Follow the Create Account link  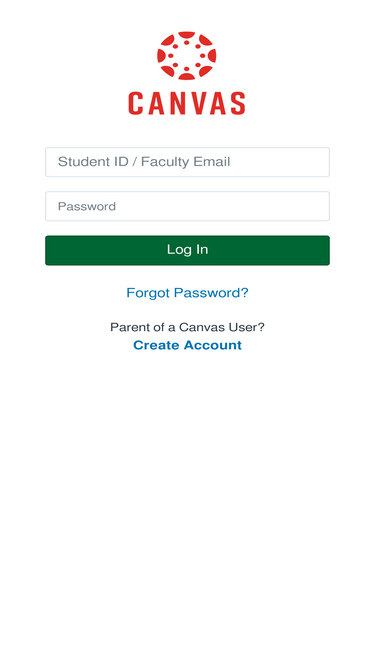coord(188,345)
